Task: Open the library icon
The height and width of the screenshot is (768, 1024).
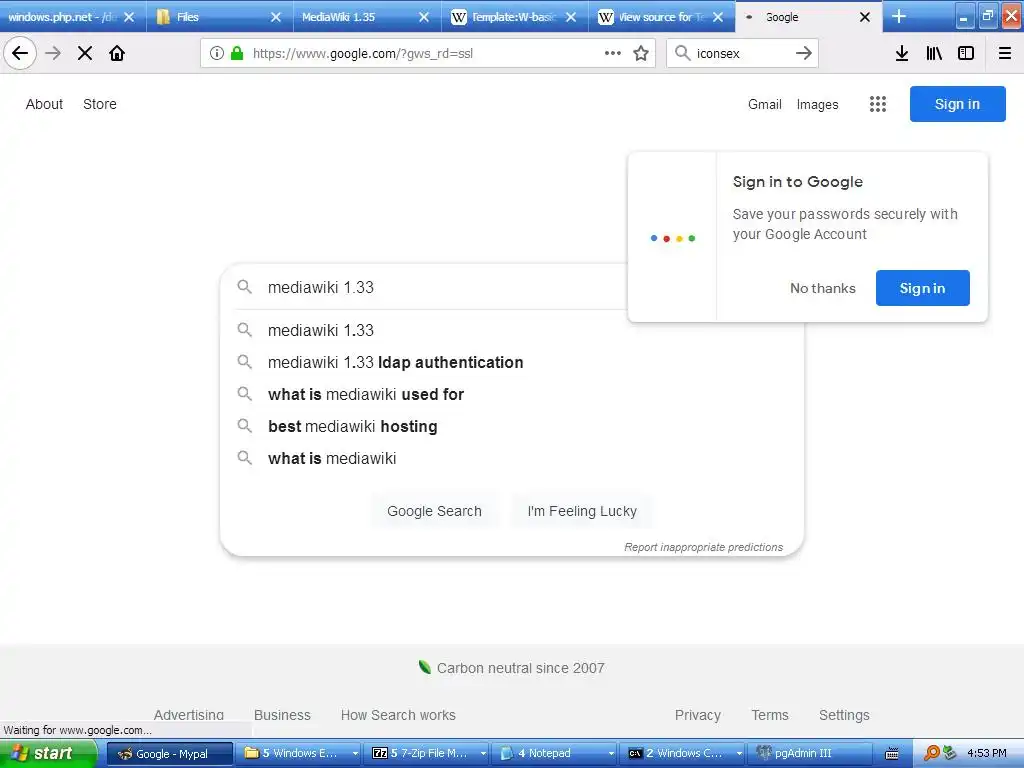Action: (x=934, y=54)
